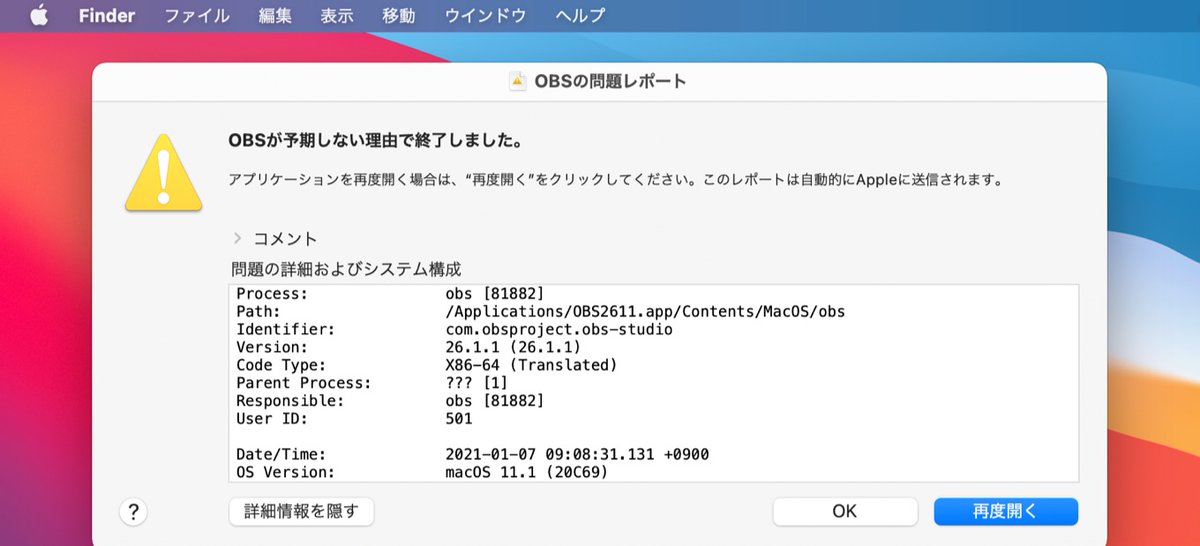Click the identifier com.obsproject.obs-studio
Screen dimensions: 1200x546
559,329
